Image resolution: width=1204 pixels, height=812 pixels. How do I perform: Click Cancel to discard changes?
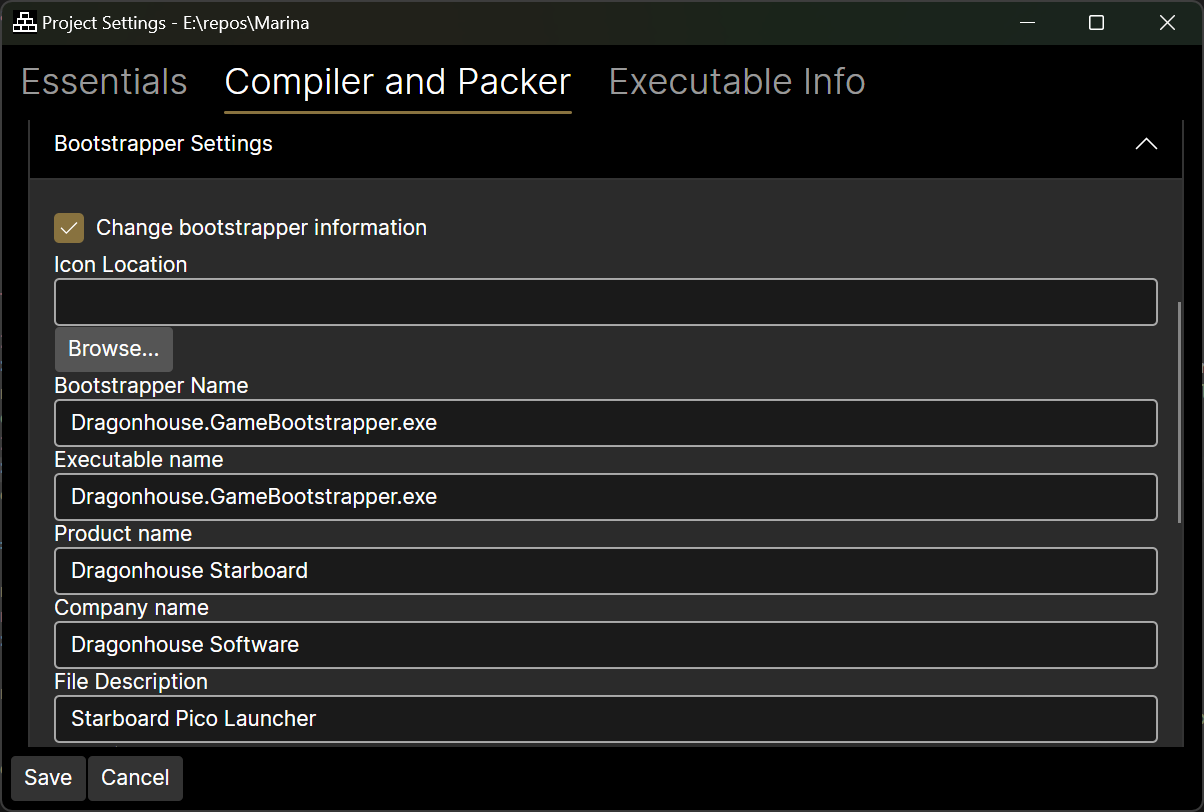click(135, 778)
